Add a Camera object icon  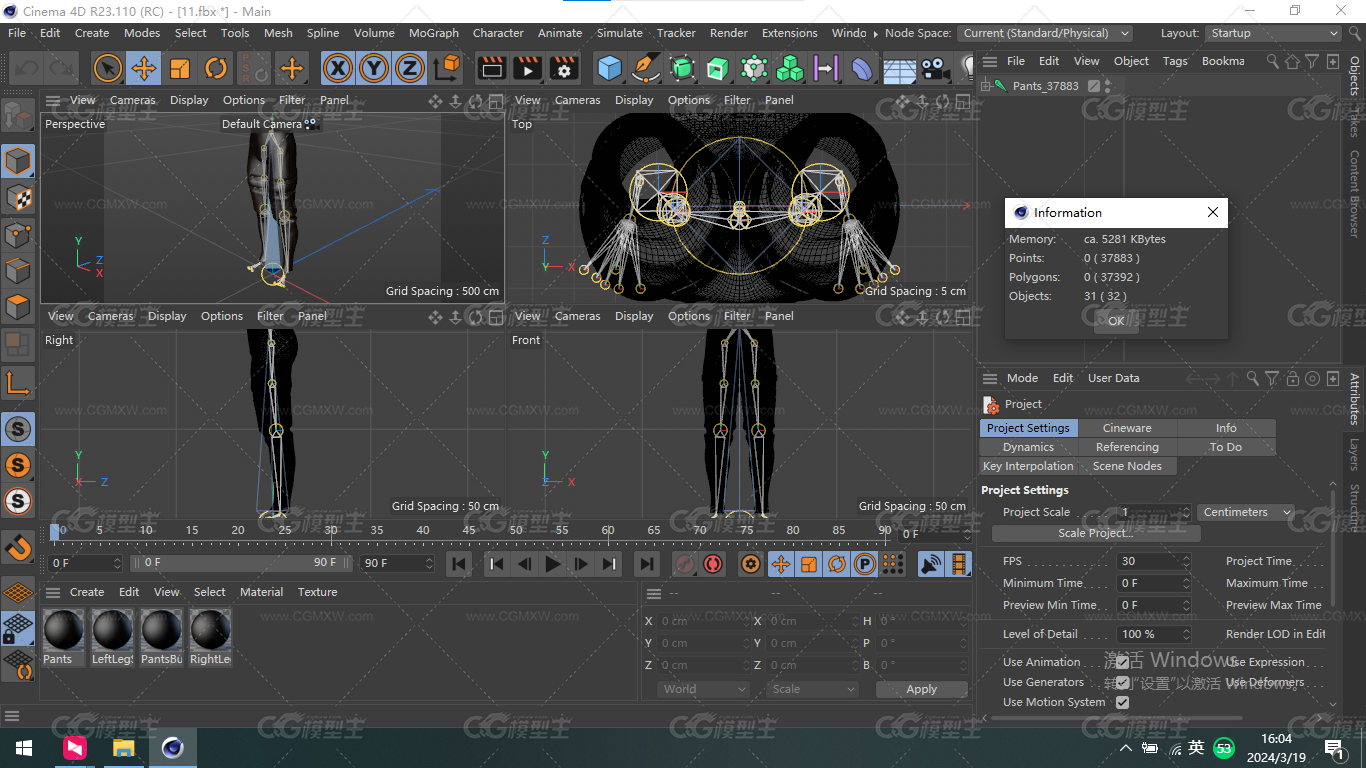pyautogui.click(x=934, y=68)
